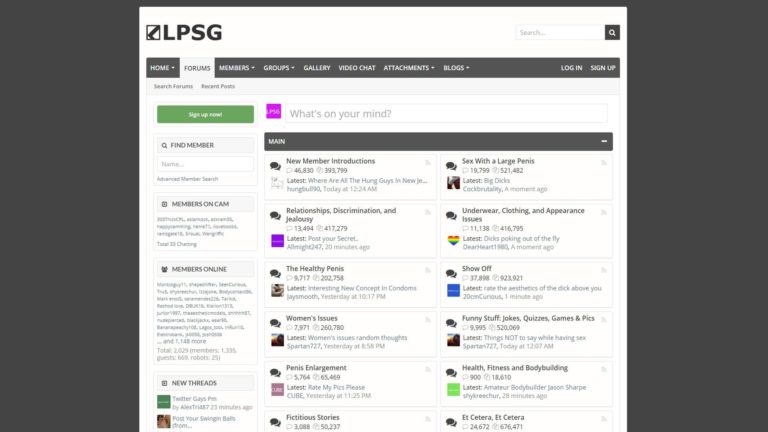Click the LPSG avatar beside status box
Image resolution: width=768 pixels, height=432 pixels.
click(x=273, y=113)
